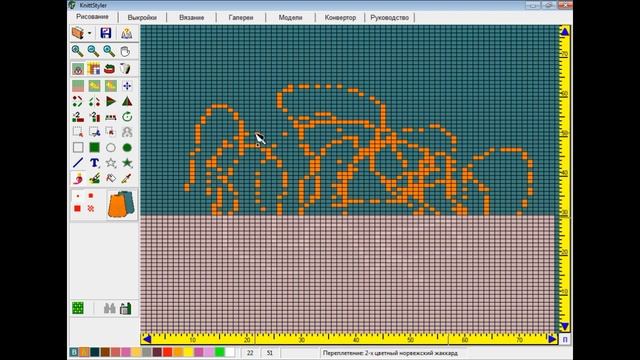The image size is (640, 360).
Task: Switch to the Рисование tab
Action: [92, 17]
